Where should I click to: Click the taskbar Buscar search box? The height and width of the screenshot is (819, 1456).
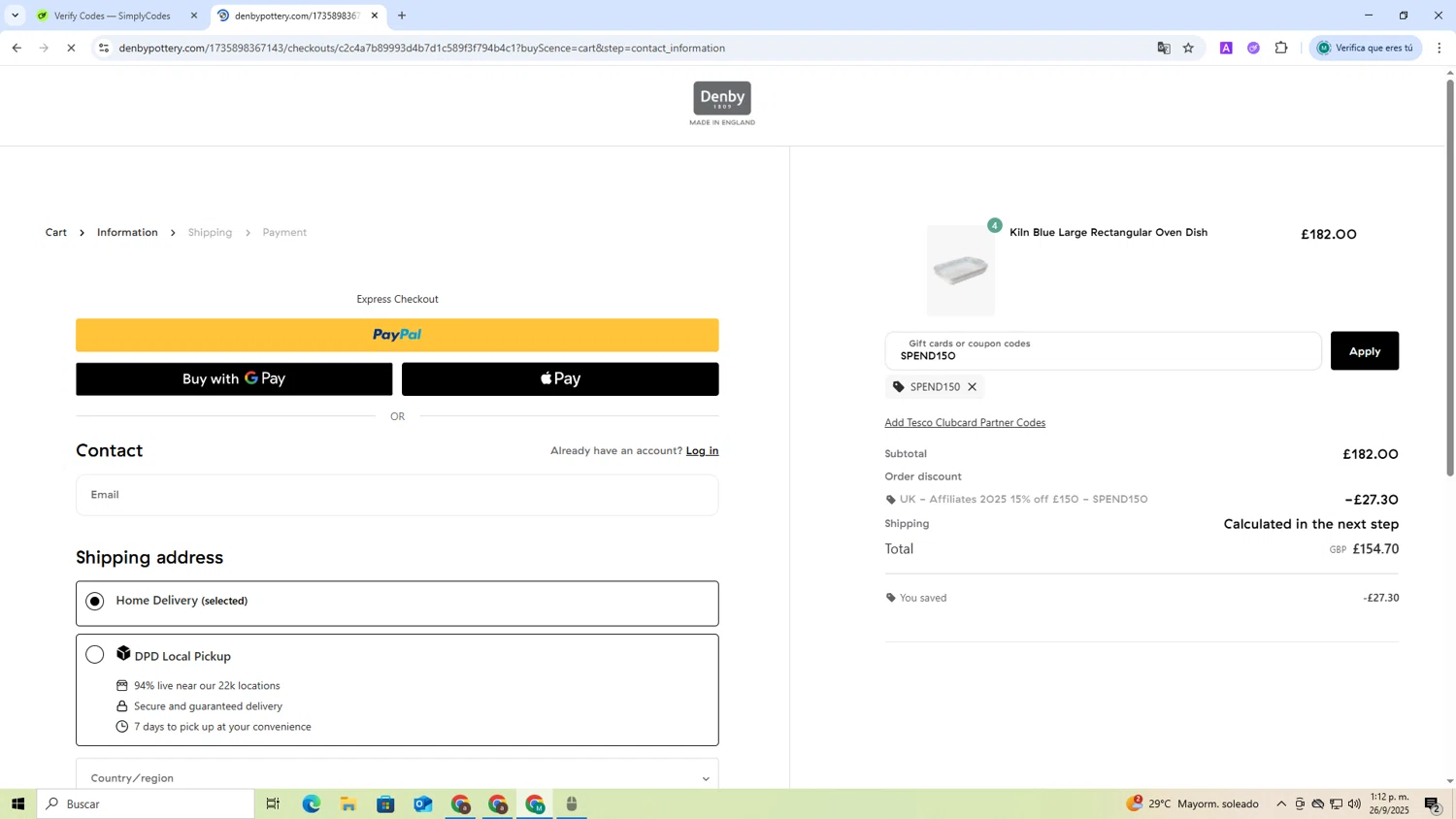[146, 803]
